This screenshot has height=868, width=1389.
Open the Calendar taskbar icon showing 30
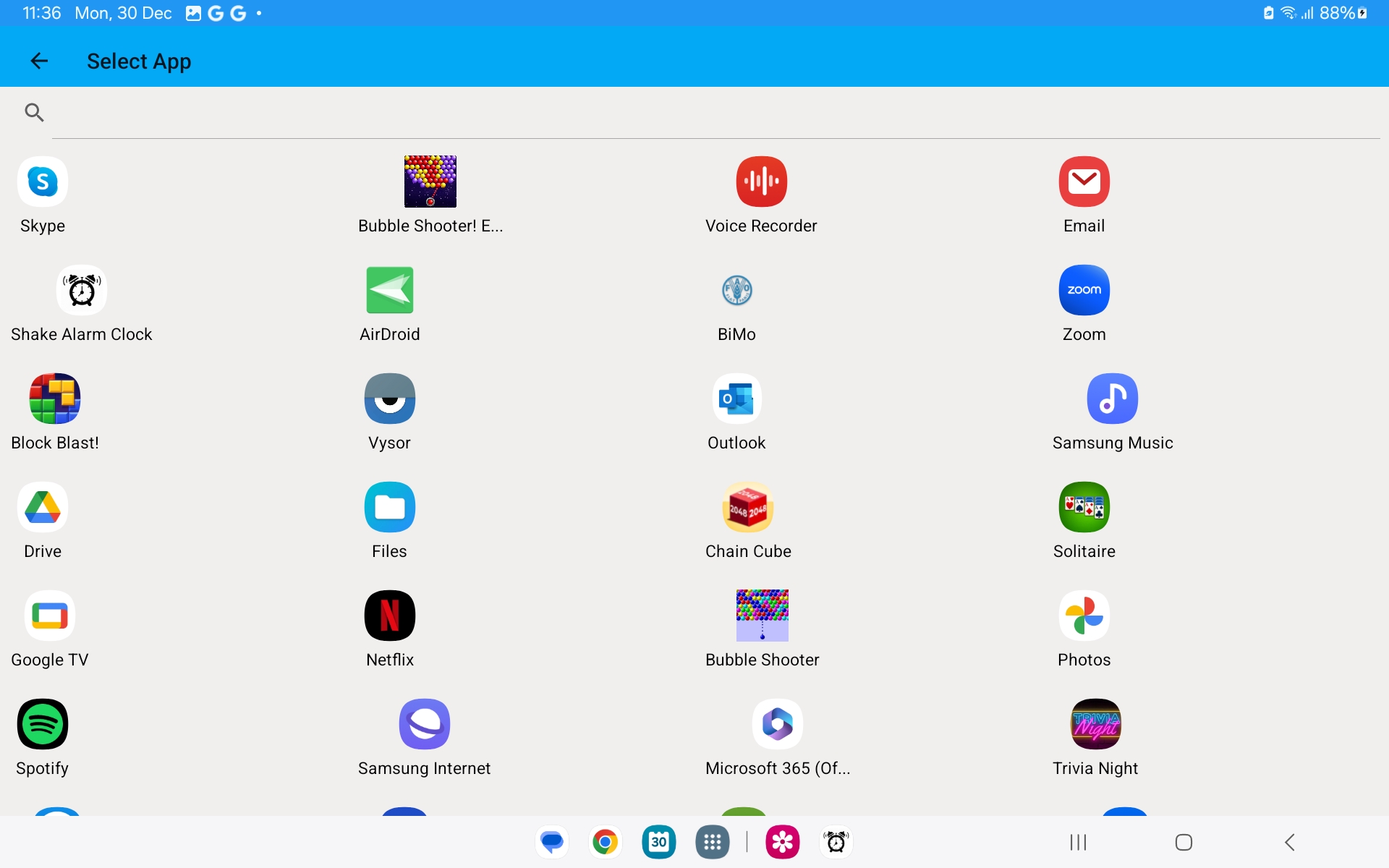(x=659, y=842)
